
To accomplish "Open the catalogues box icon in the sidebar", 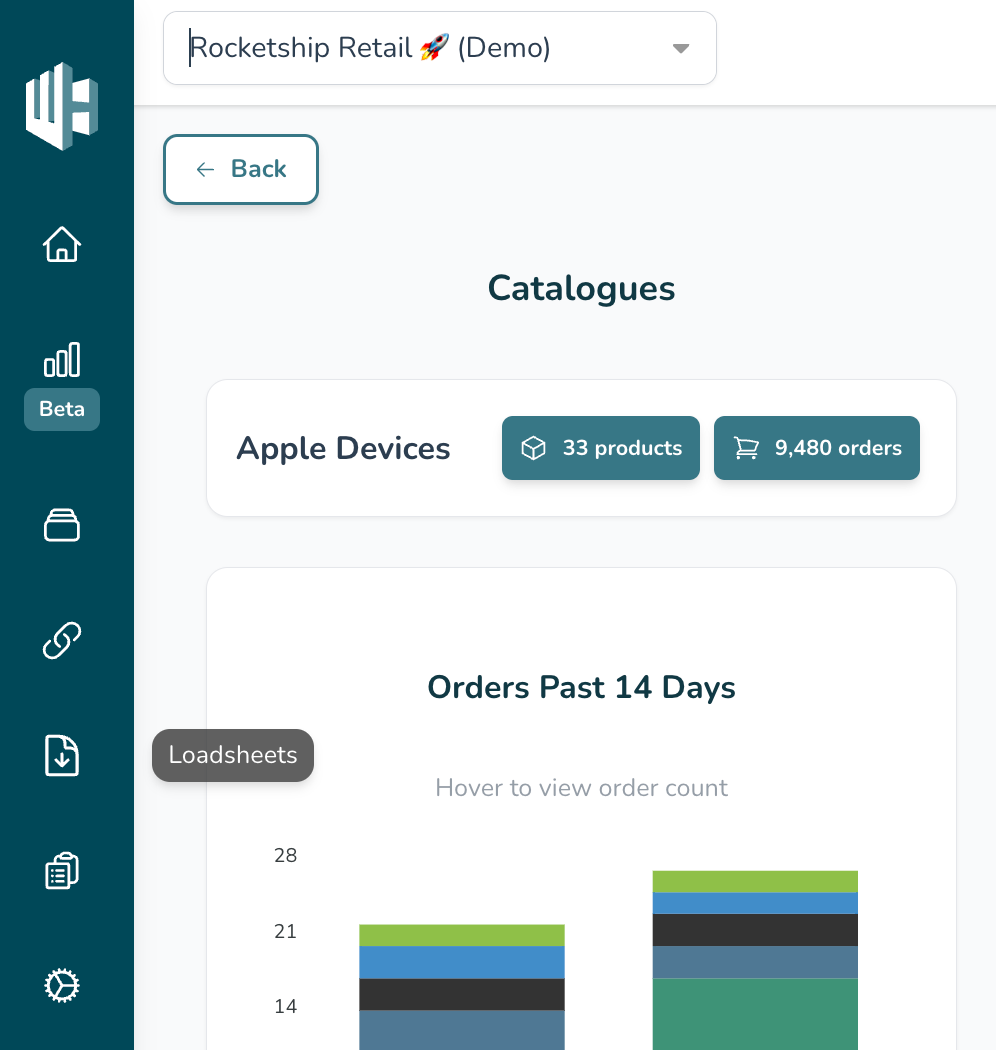I will point(62,525).
